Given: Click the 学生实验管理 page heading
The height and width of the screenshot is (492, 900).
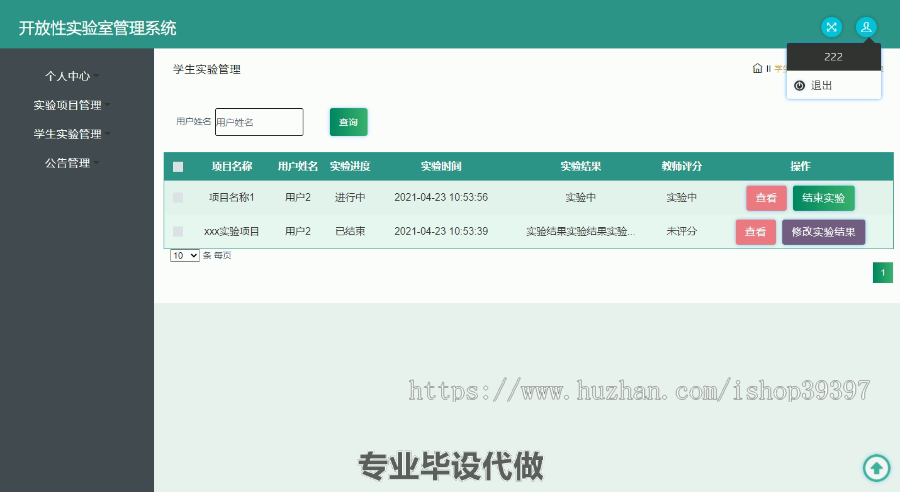Looking at the screenshot, I should point(207,69).
